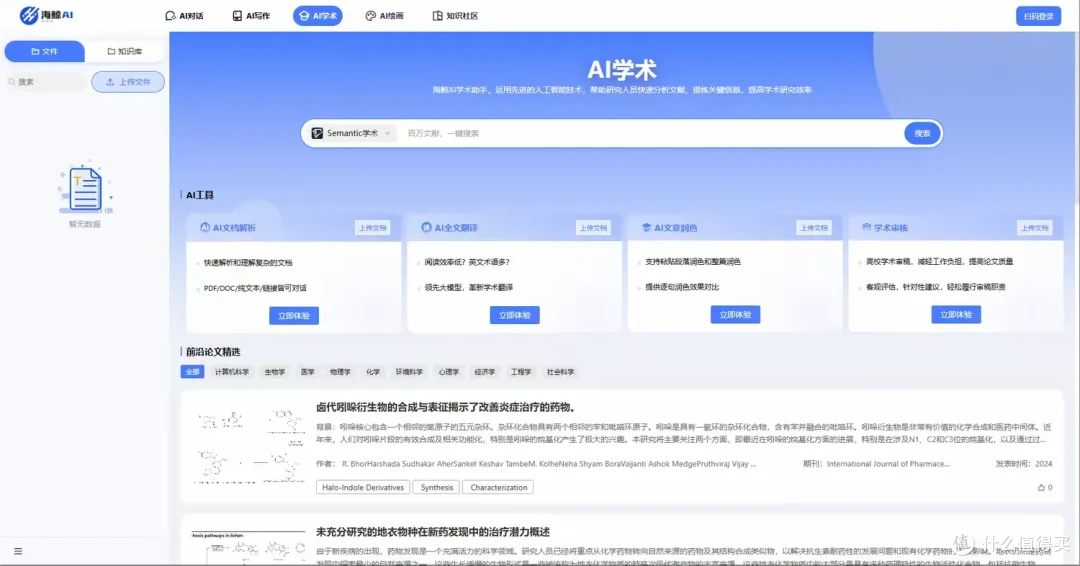Click 立即体验 under AI文档解析
The width and height of the screenshot is (1080, 566).
click(x=293, y=315)
